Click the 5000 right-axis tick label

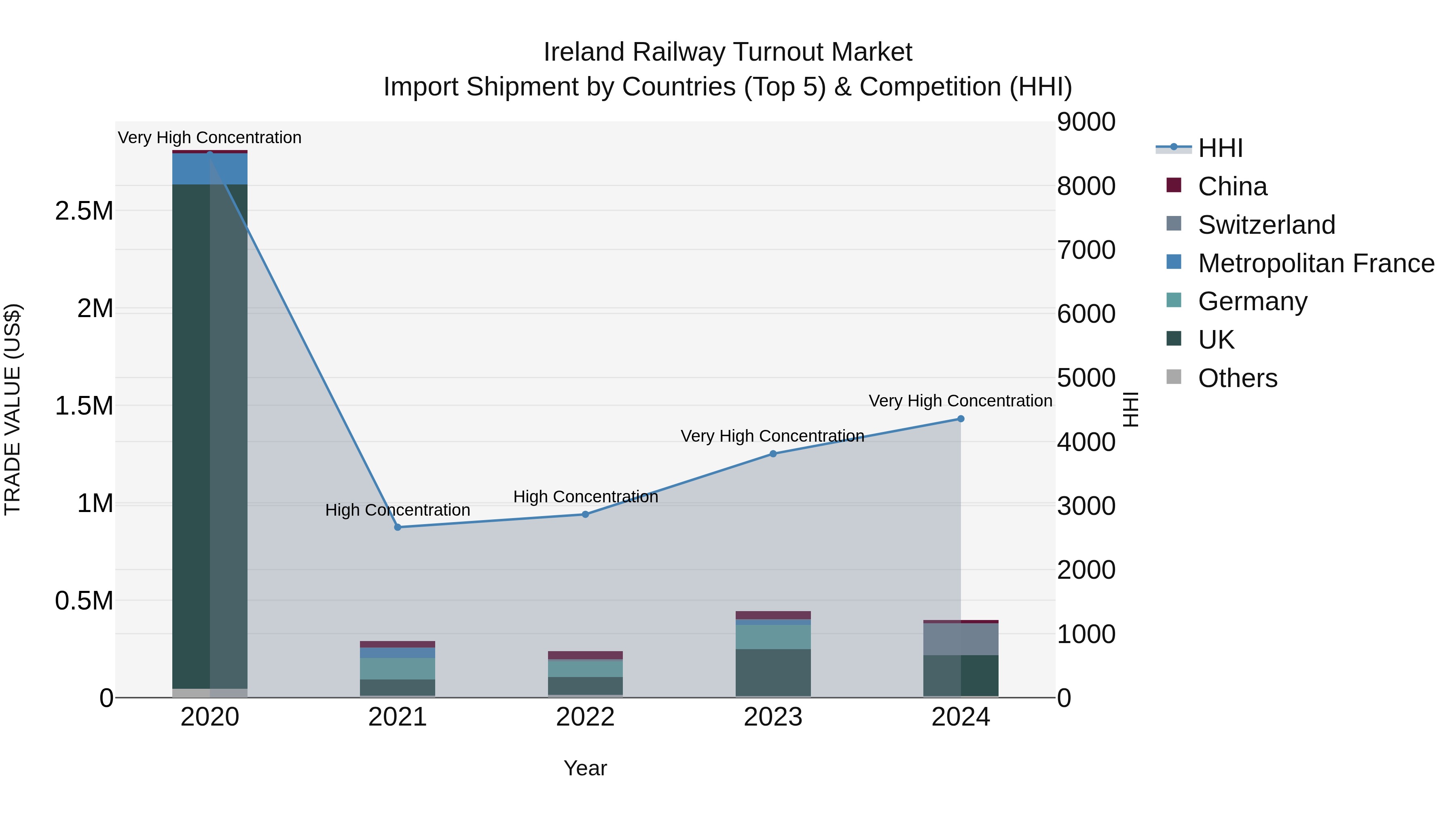tap(1086, 378)
